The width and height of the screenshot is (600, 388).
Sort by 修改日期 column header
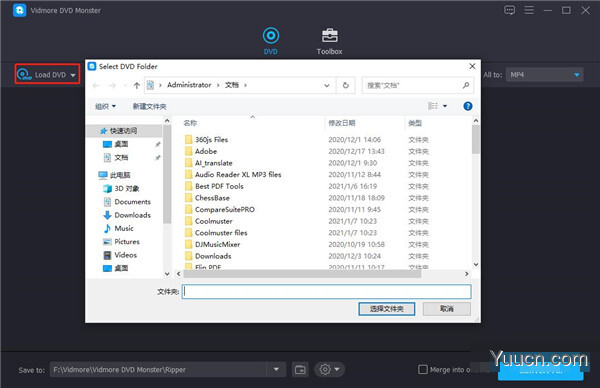coord(342,123)
